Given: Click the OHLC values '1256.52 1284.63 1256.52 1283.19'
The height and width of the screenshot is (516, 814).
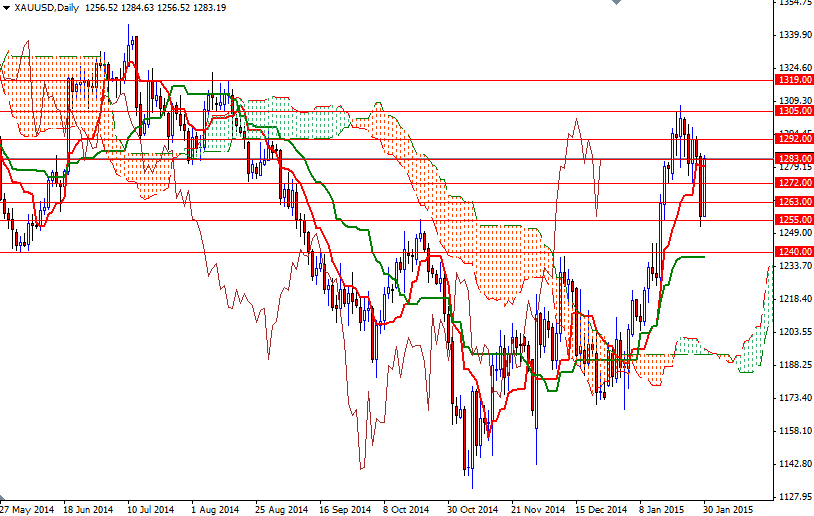Looking at the screenshot, I should 155,8.
